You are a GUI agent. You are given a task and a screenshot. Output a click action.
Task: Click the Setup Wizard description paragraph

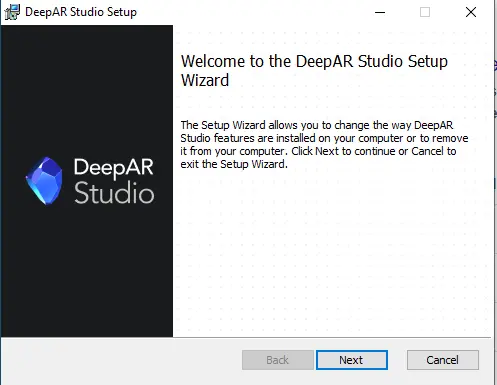[324, 145]
